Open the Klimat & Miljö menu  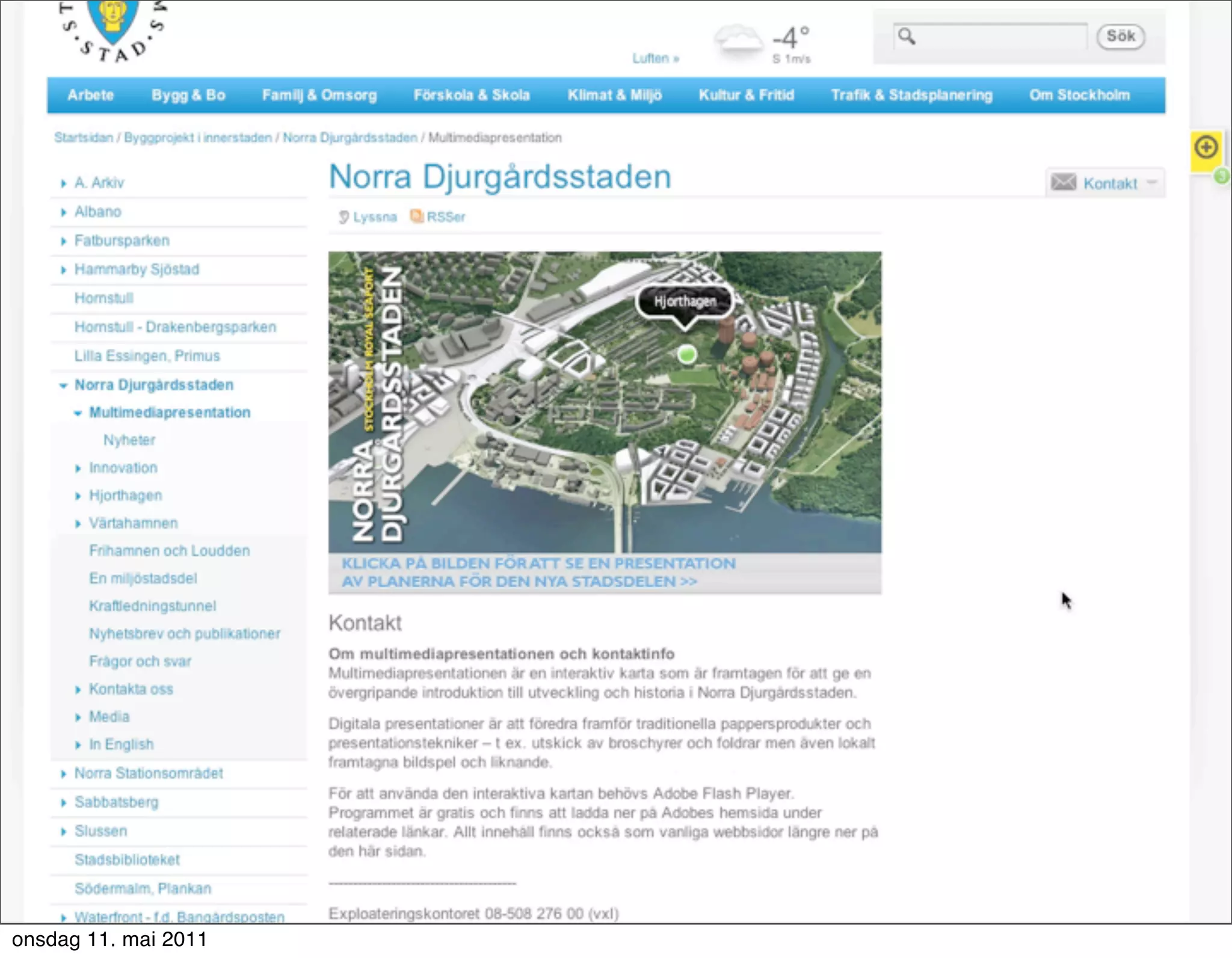615,95
